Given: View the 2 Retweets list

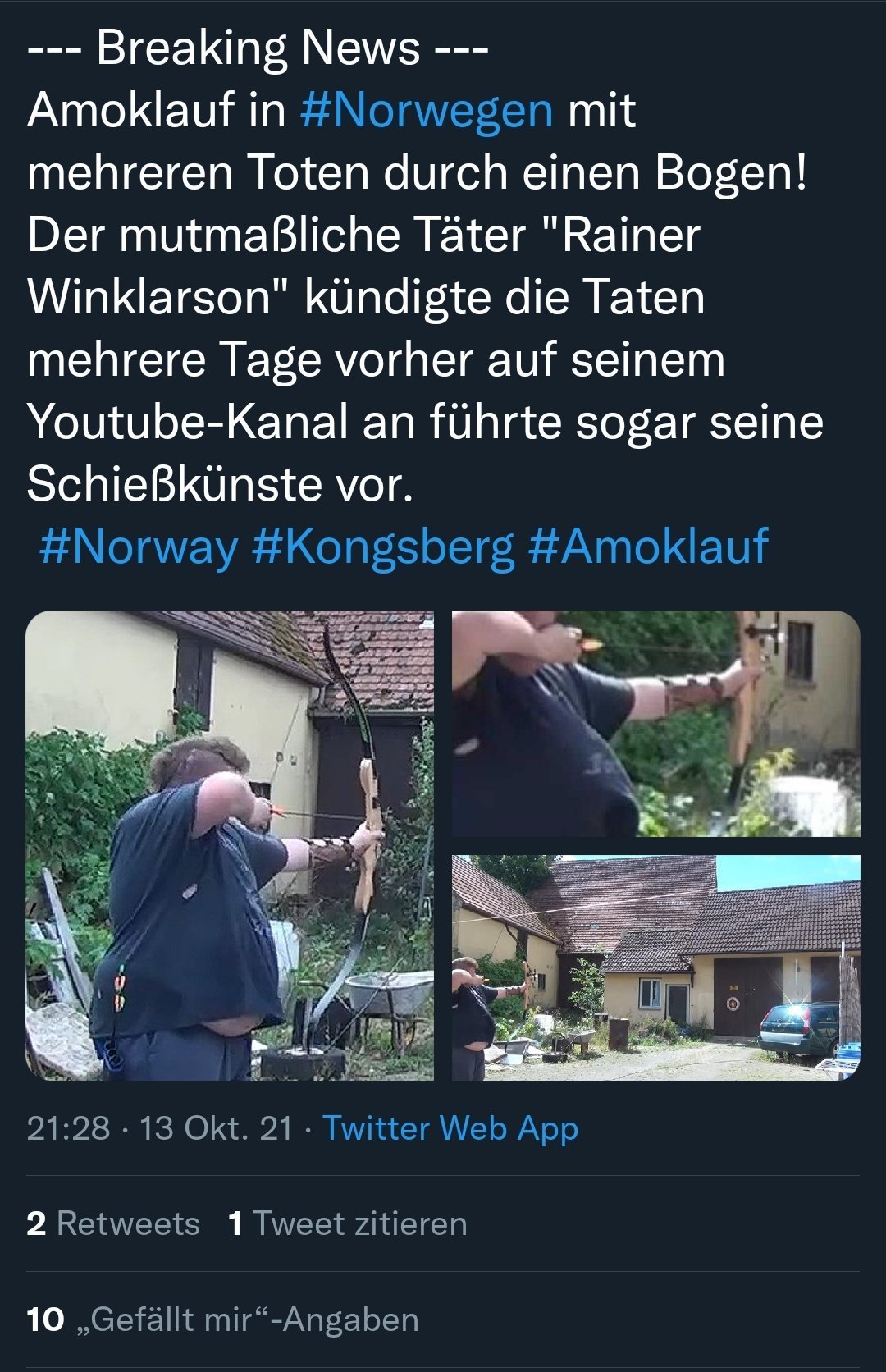Looking at the screenshot, I should tap(113, 1223).
